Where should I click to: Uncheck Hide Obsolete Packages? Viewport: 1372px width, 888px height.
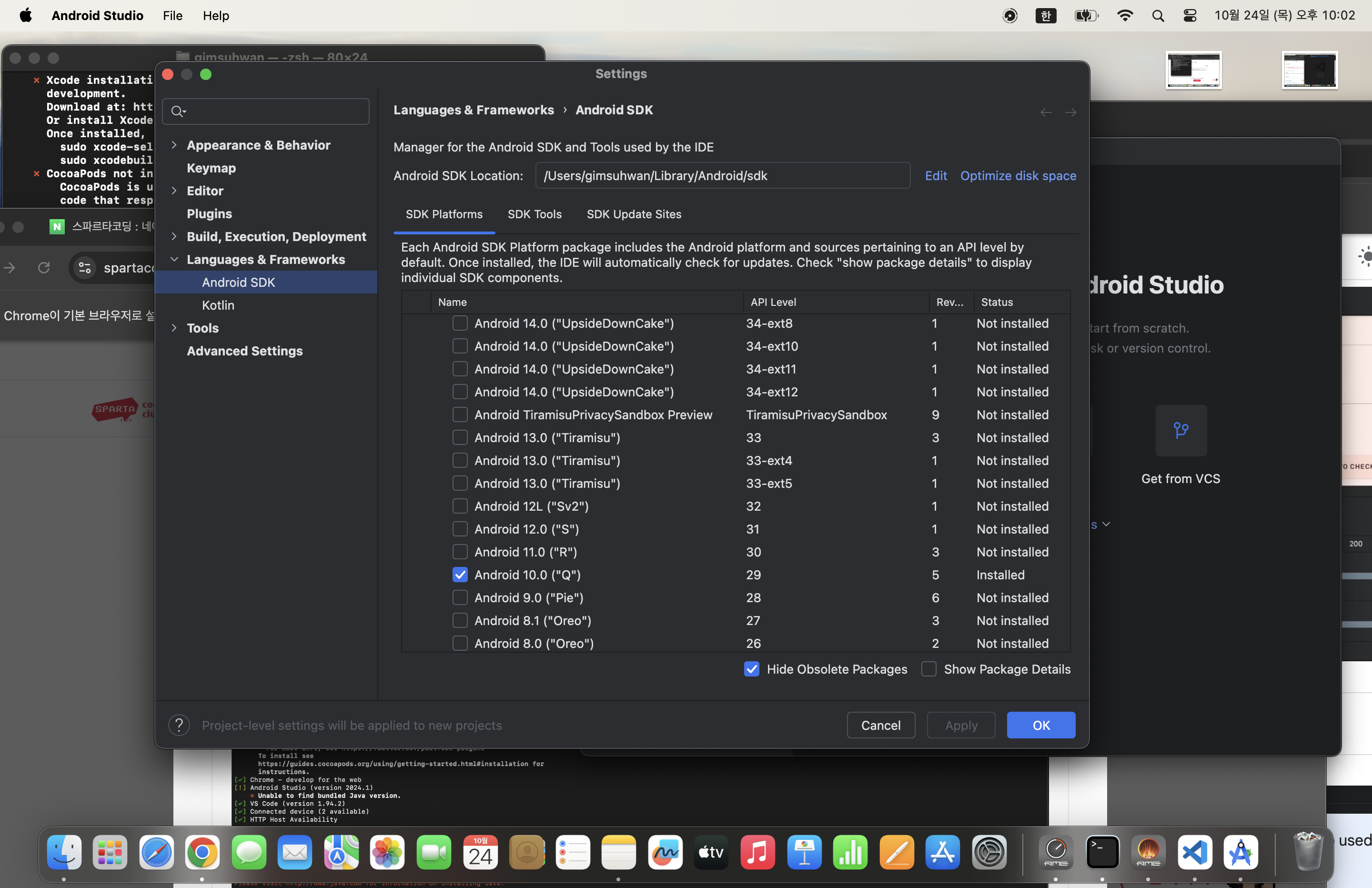pos(752,669)
